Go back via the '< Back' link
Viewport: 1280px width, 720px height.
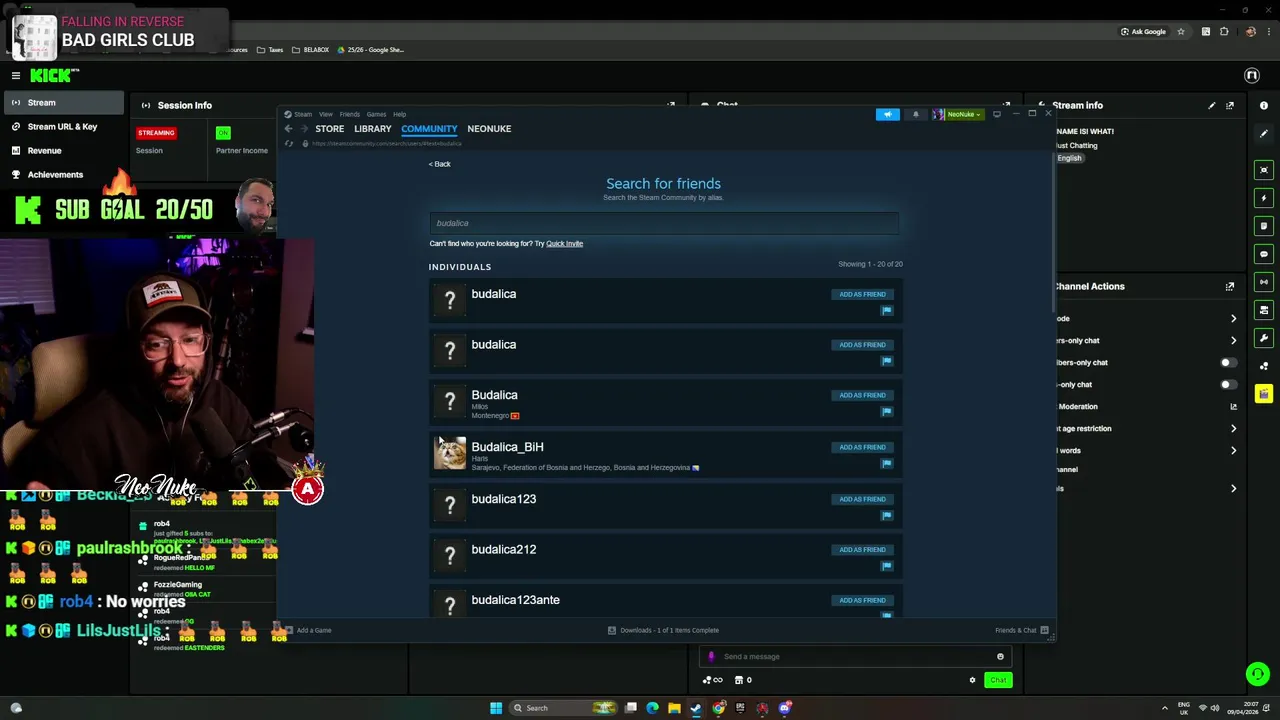click(440, 164)
